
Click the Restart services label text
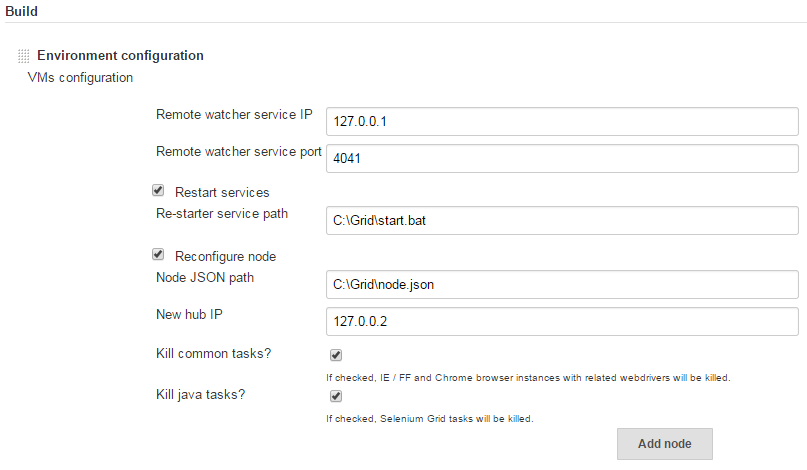coord(222,193)
